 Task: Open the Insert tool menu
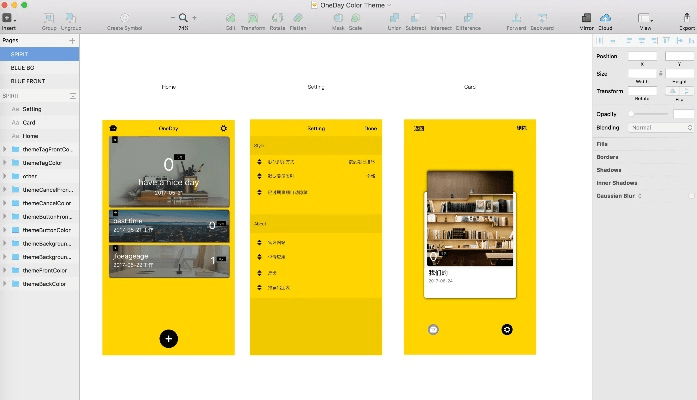[9, 19]
